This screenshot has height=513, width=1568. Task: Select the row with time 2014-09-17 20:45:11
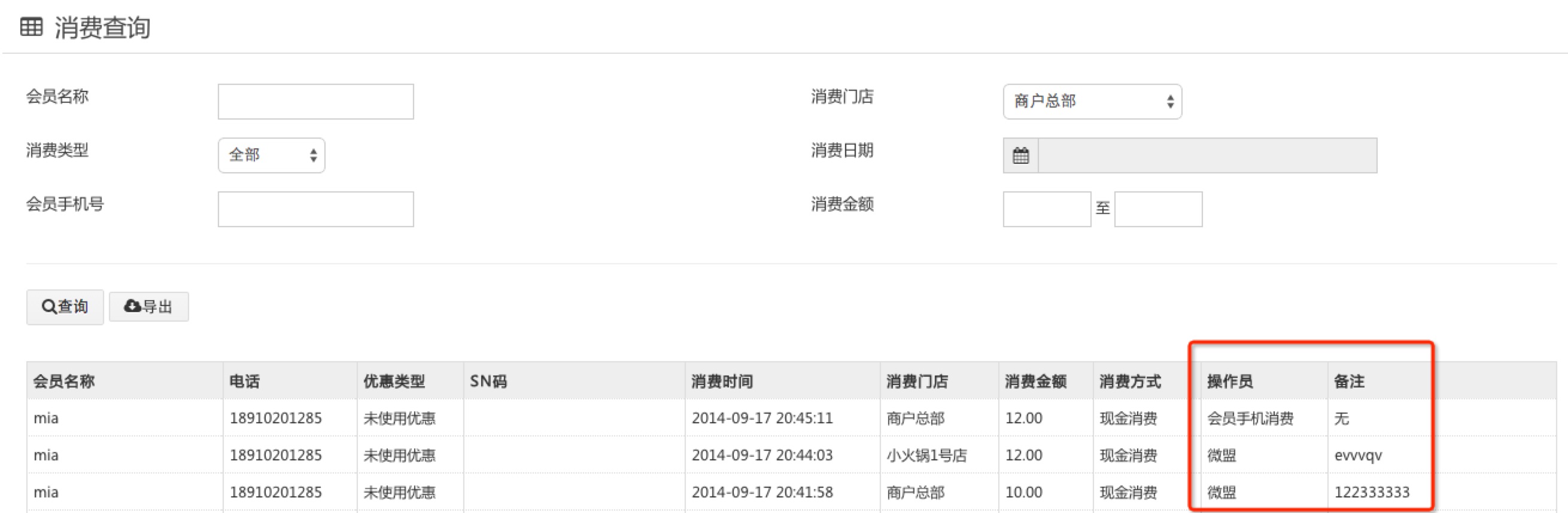(761, 418)
